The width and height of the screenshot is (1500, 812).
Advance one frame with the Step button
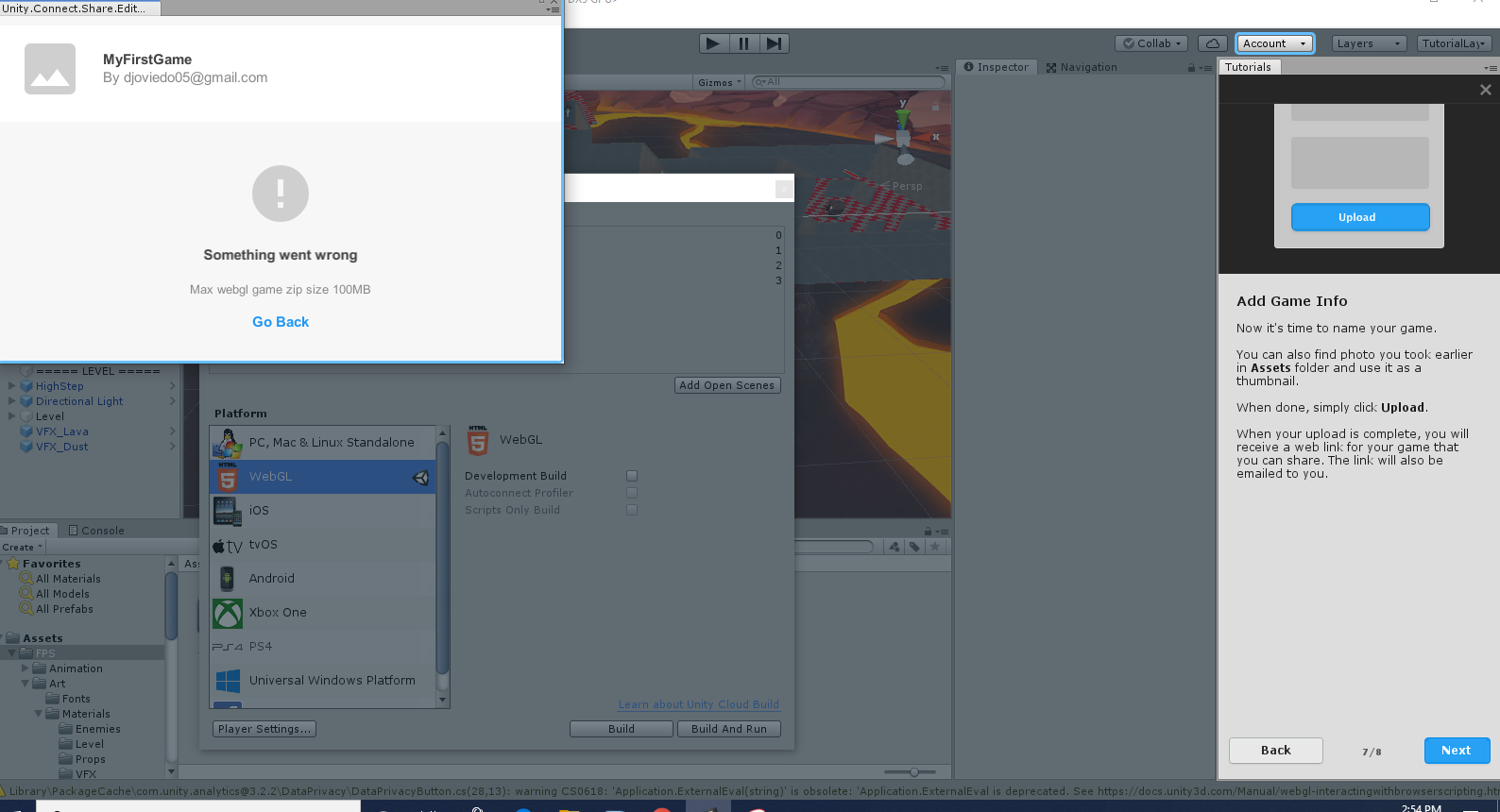[x=774, y=43]
